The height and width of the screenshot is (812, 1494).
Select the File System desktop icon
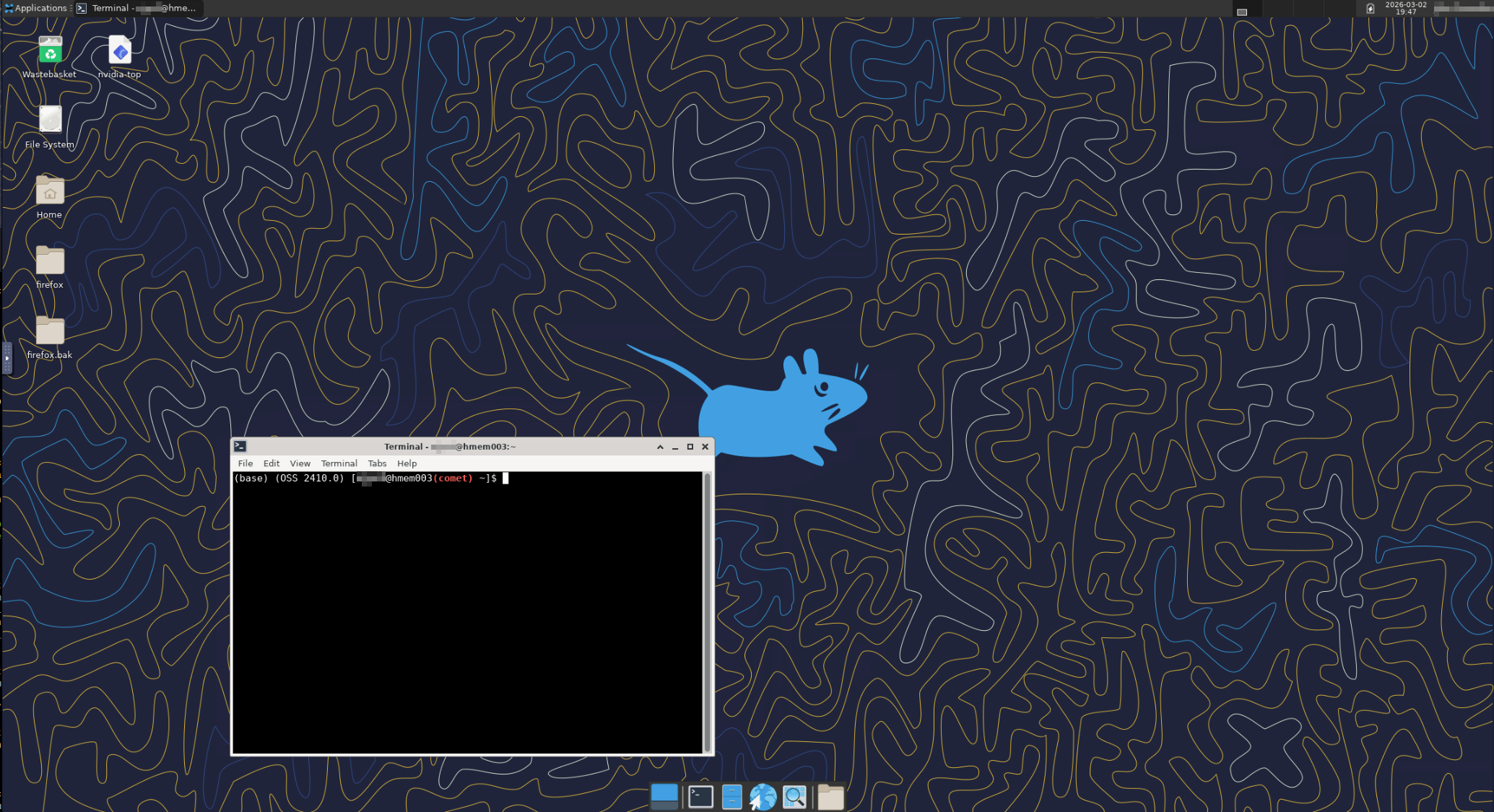(50, 127)
